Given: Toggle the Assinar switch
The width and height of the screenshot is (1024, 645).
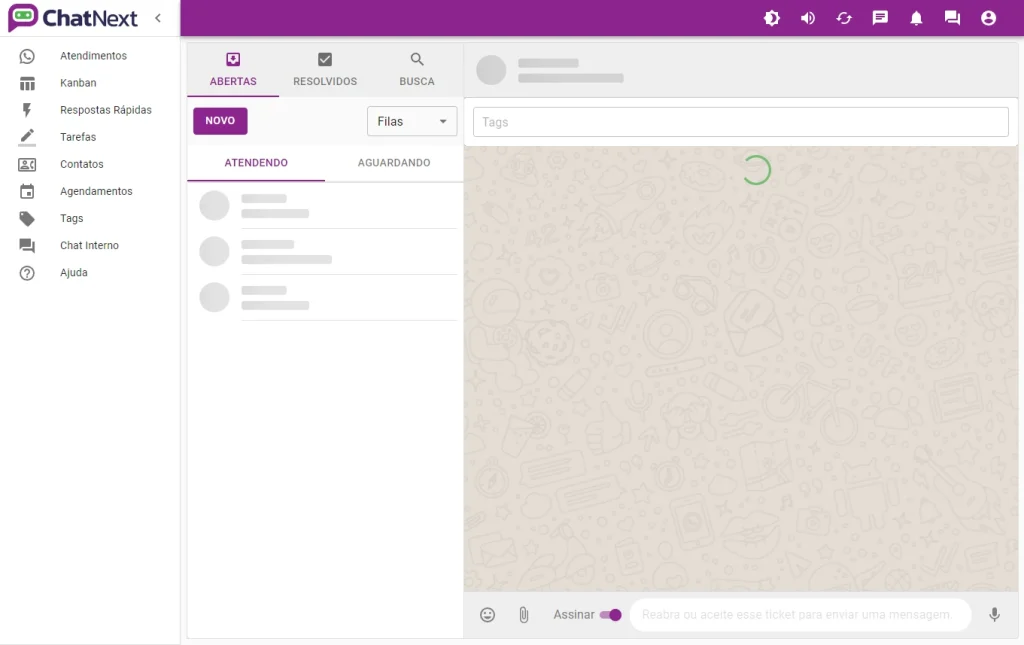Looking at the screenshot, I should click(611, 615).
